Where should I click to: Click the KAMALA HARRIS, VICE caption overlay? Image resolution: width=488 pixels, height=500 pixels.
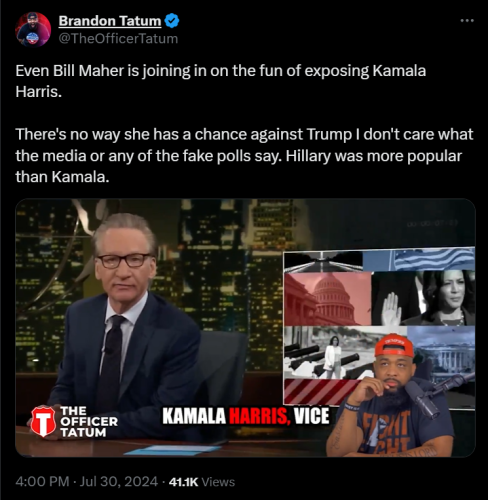point(246,416)
